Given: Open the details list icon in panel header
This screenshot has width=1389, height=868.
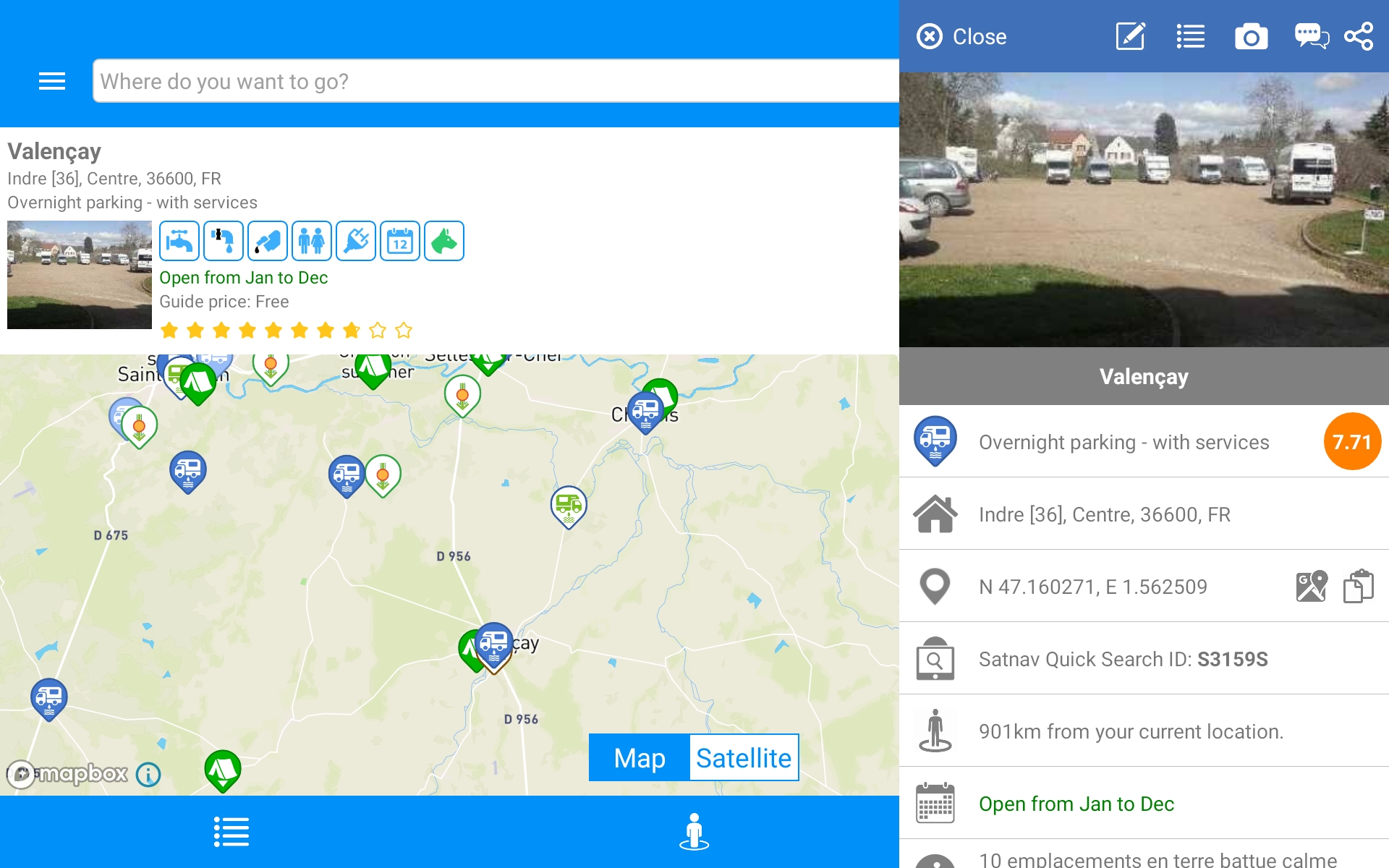Looking at the screenshot, I should click(1191, 36).
